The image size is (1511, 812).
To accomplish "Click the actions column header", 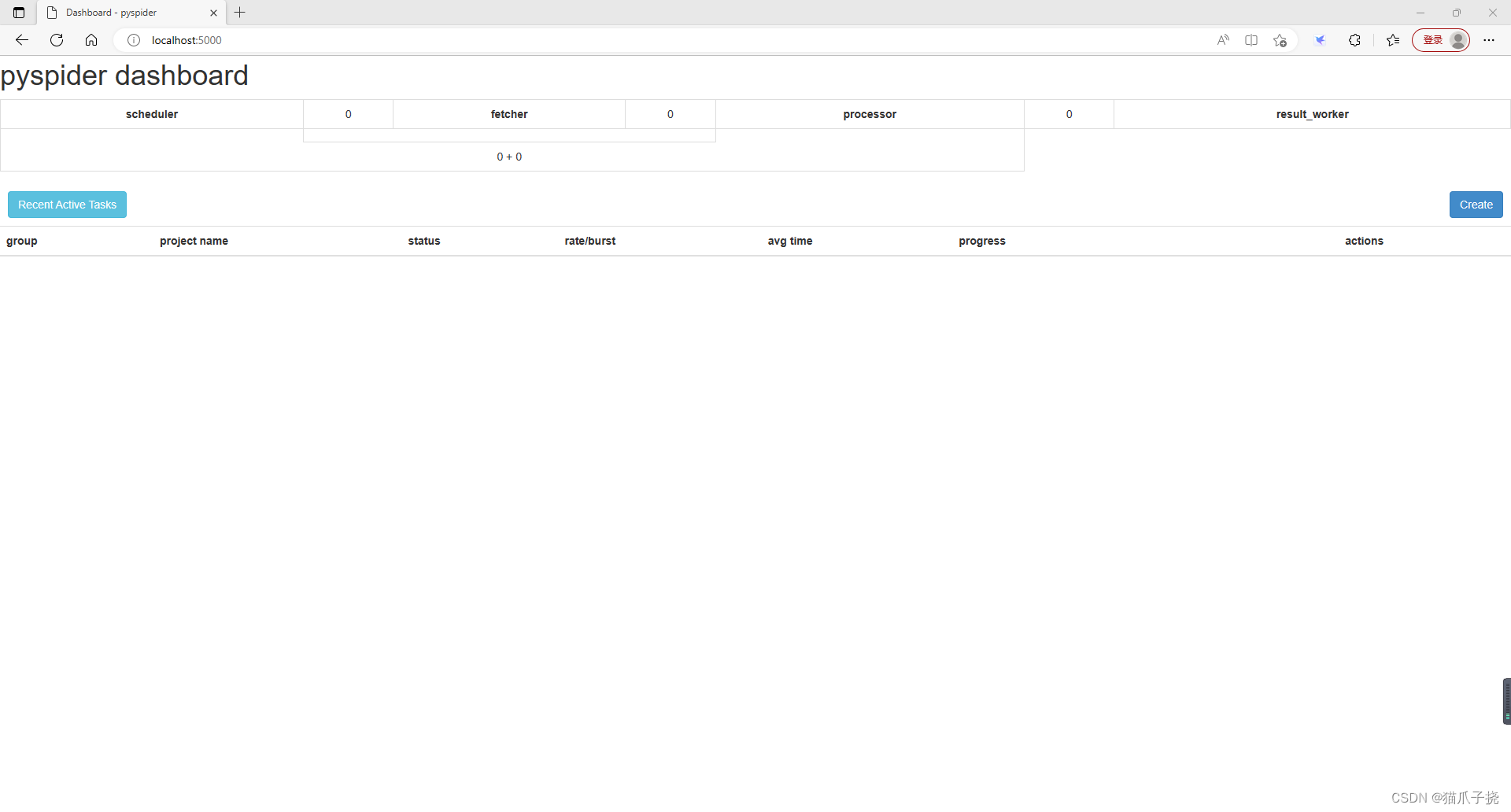I will (x=1364, y=241).
